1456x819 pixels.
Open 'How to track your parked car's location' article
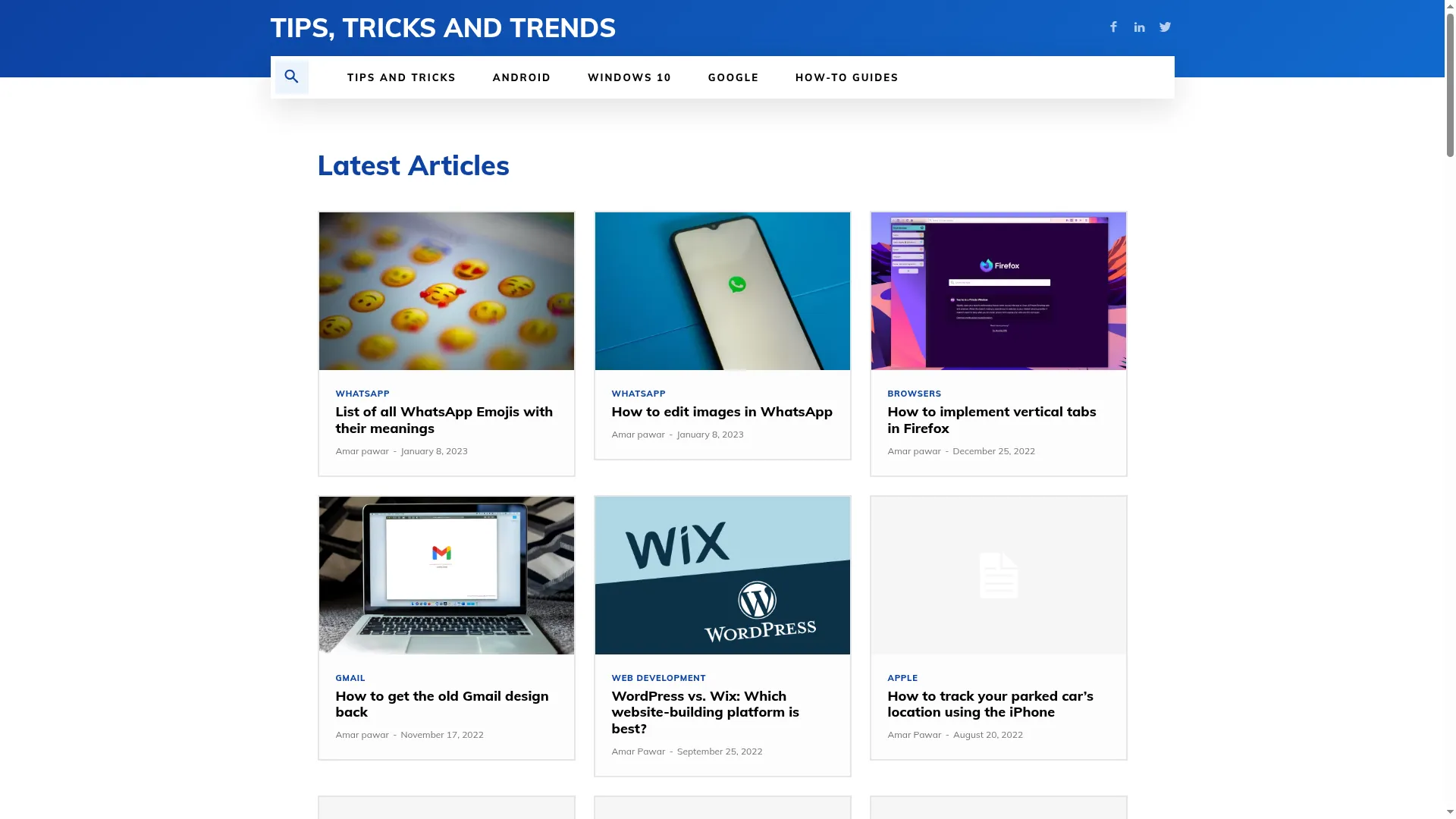[x=990, y=704]
